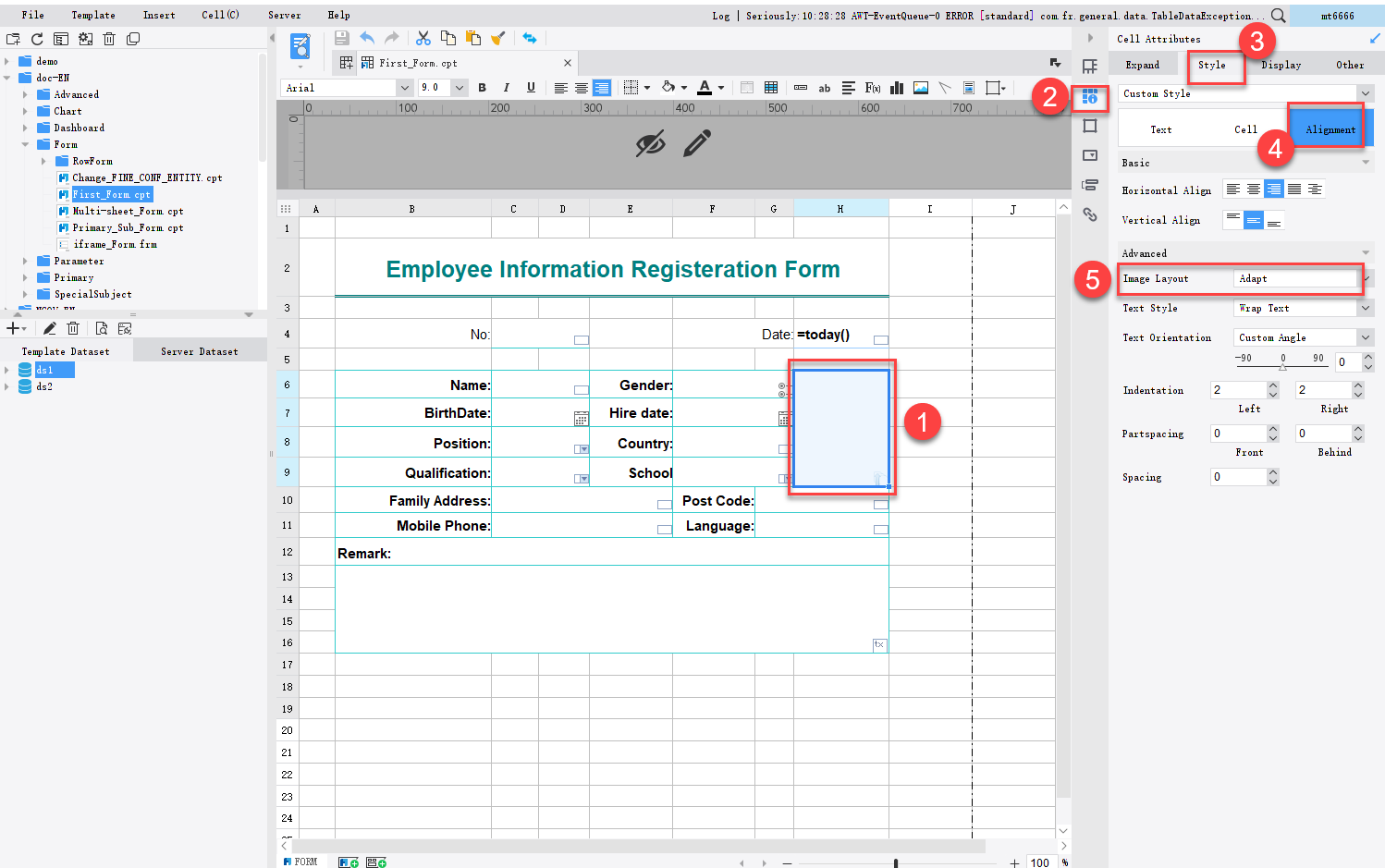Delete the selected template via trash icon

tap(109, 39)
